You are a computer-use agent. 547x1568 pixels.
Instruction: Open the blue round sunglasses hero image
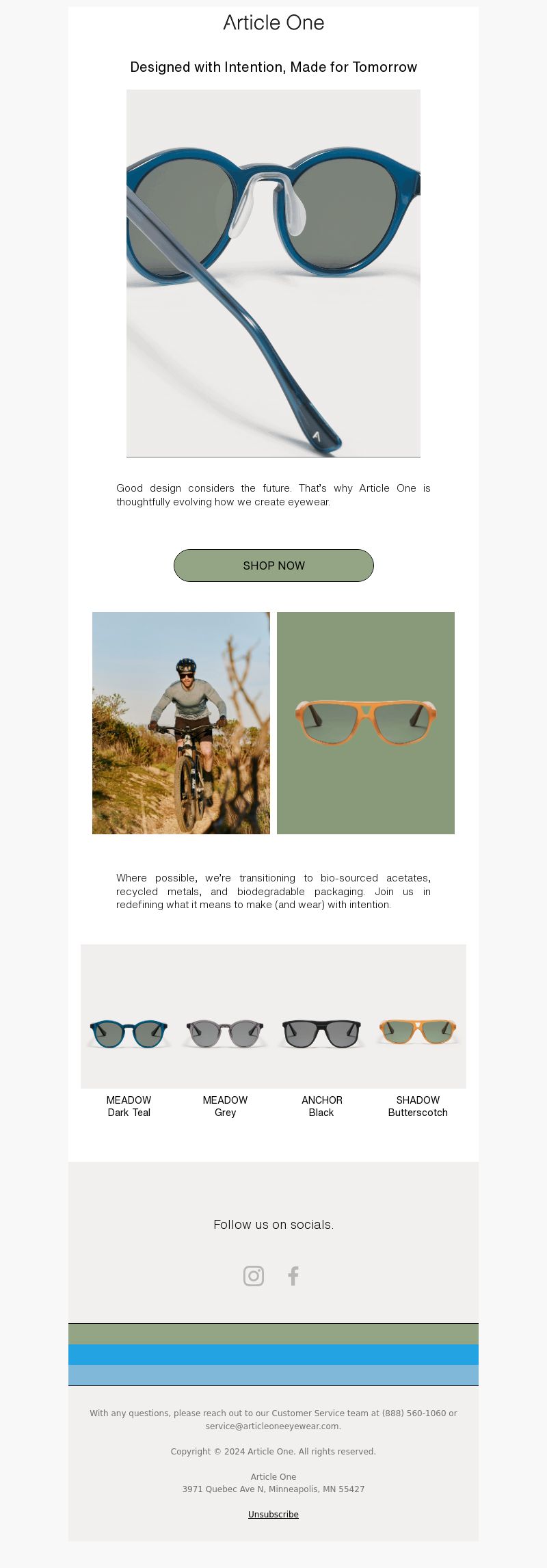[x=273, y=274]
